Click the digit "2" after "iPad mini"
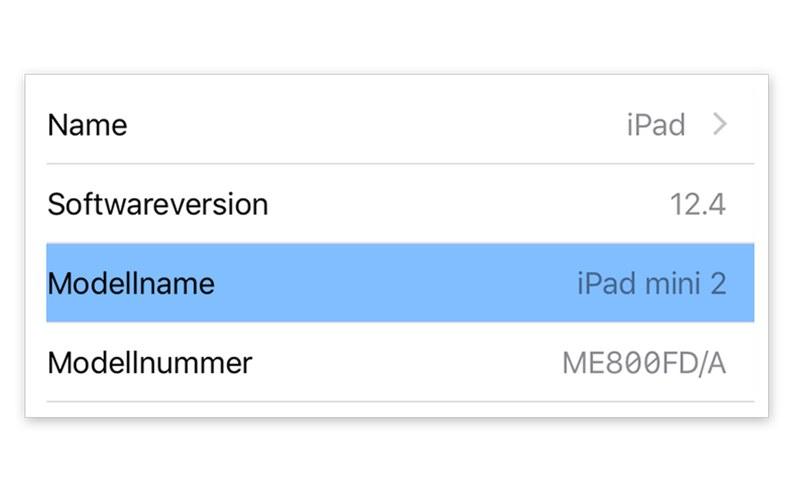The width and height of the screenshot is (796, 497). pos(717,284)
